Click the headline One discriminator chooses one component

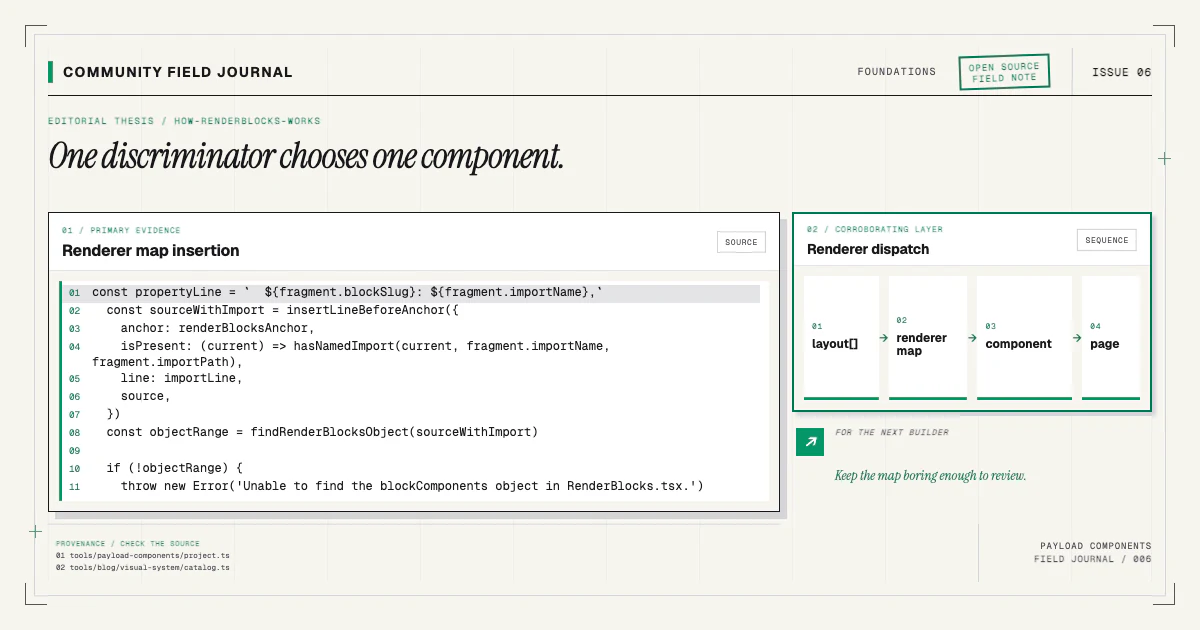tap(306, 156)
